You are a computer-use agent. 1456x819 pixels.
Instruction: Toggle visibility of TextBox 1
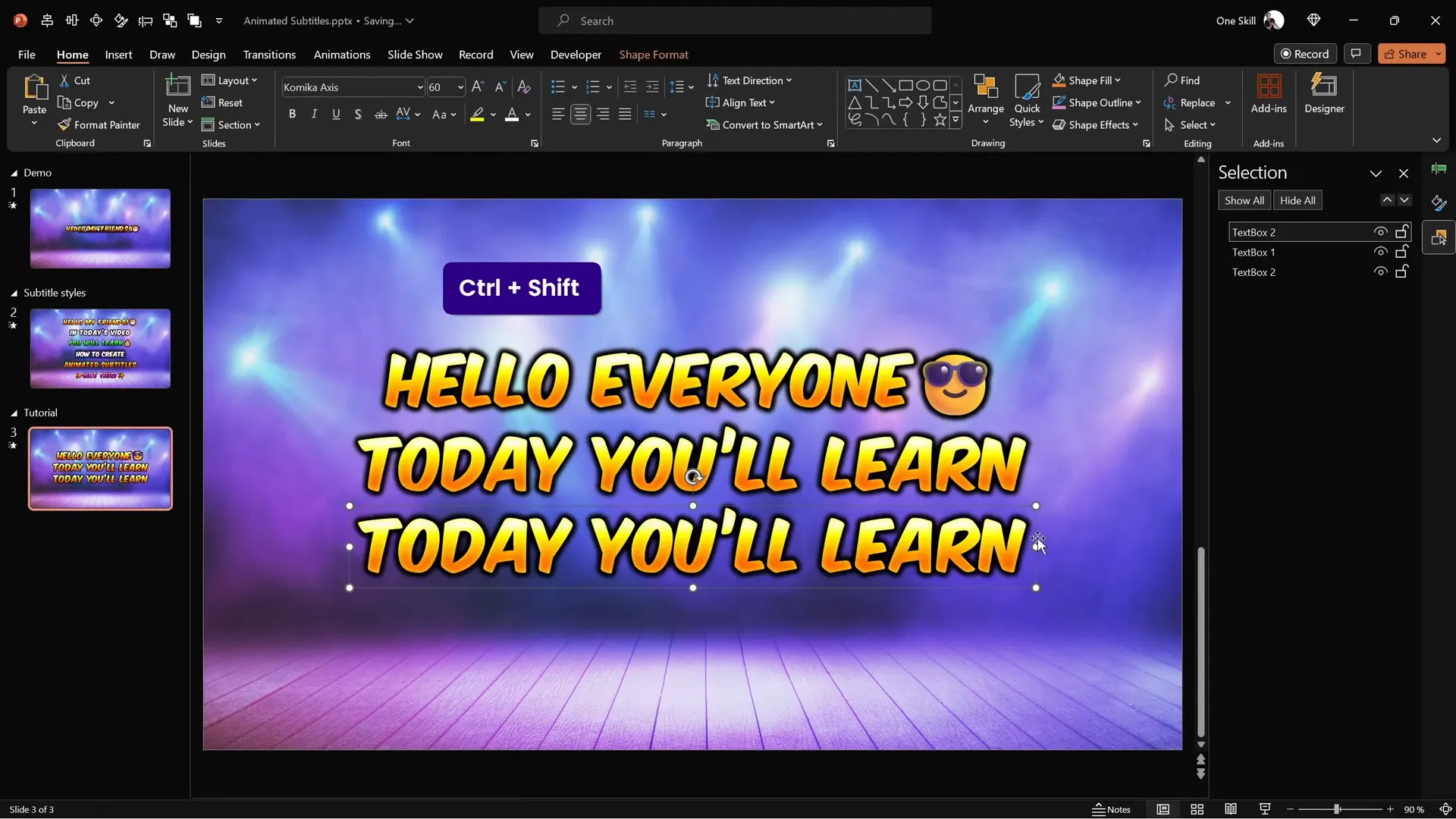tap(1380, 252)
